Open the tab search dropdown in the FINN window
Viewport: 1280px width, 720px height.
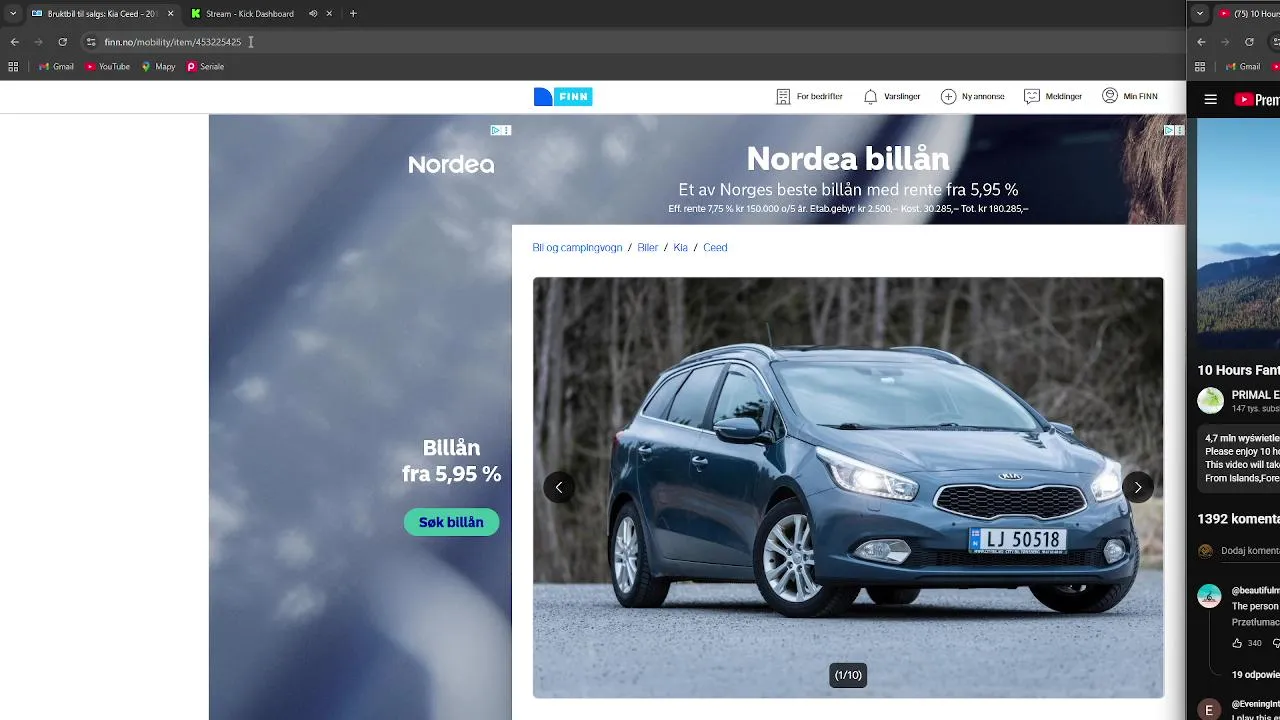(x=13, y=14)
